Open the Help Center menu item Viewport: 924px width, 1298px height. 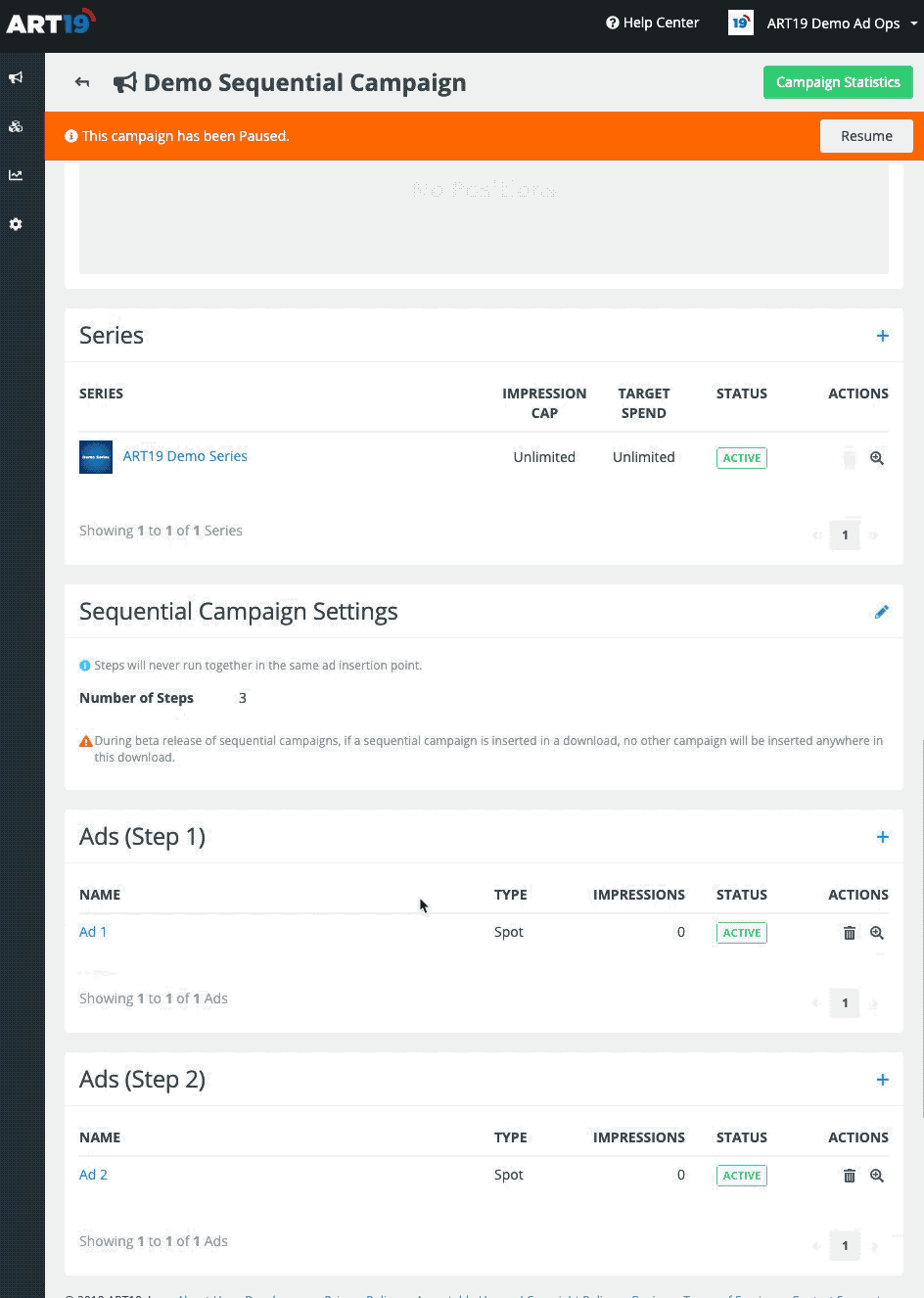(x=652, y=23)
